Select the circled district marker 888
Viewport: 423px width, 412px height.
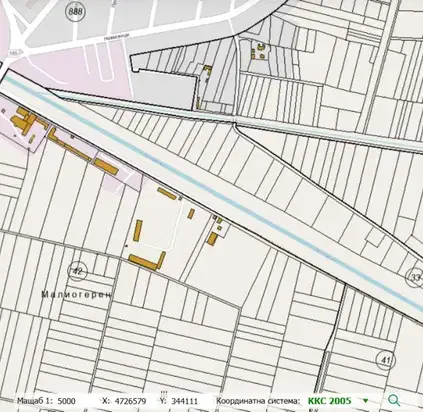click(x=75, y=12)
